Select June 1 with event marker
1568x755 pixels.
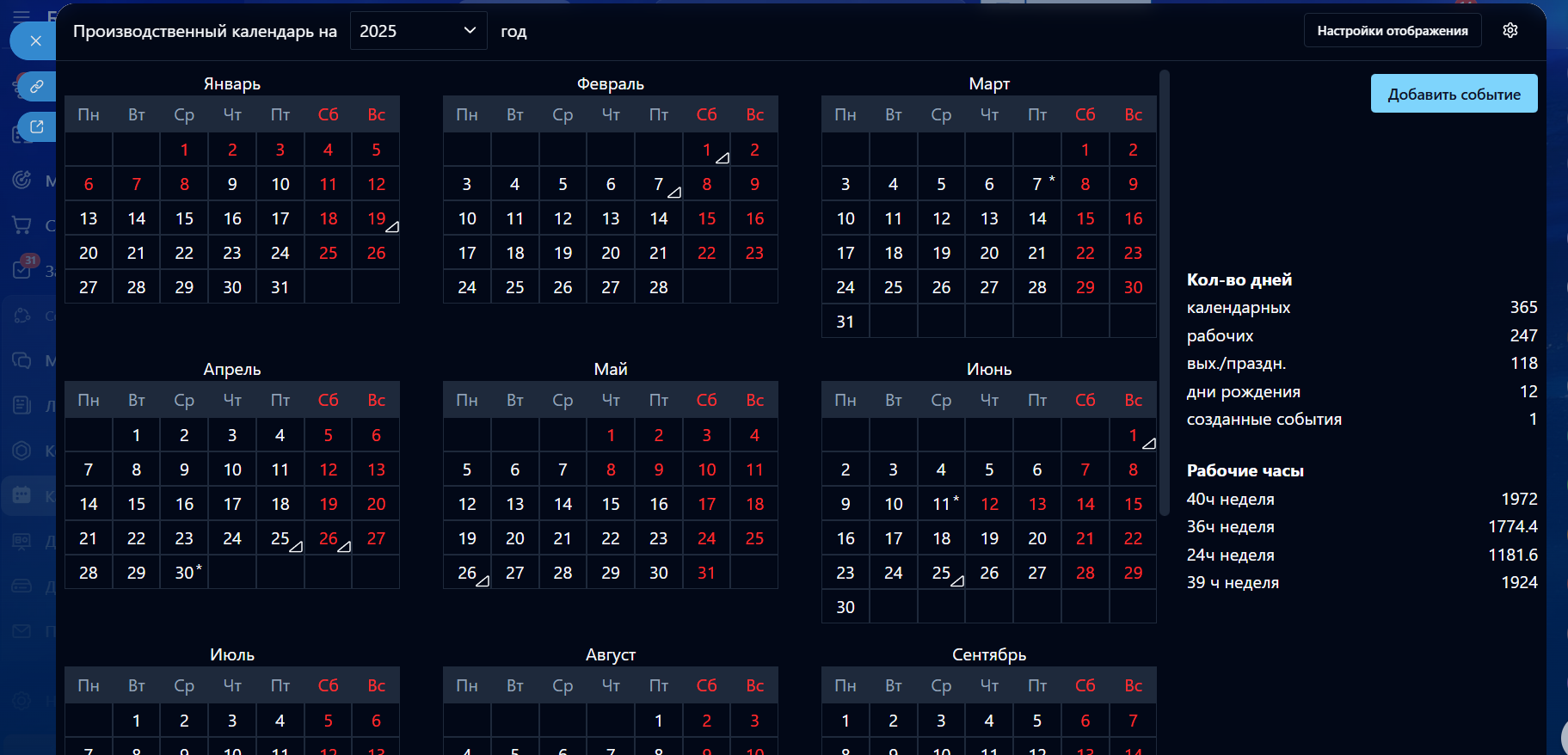tap(1133, 435)
